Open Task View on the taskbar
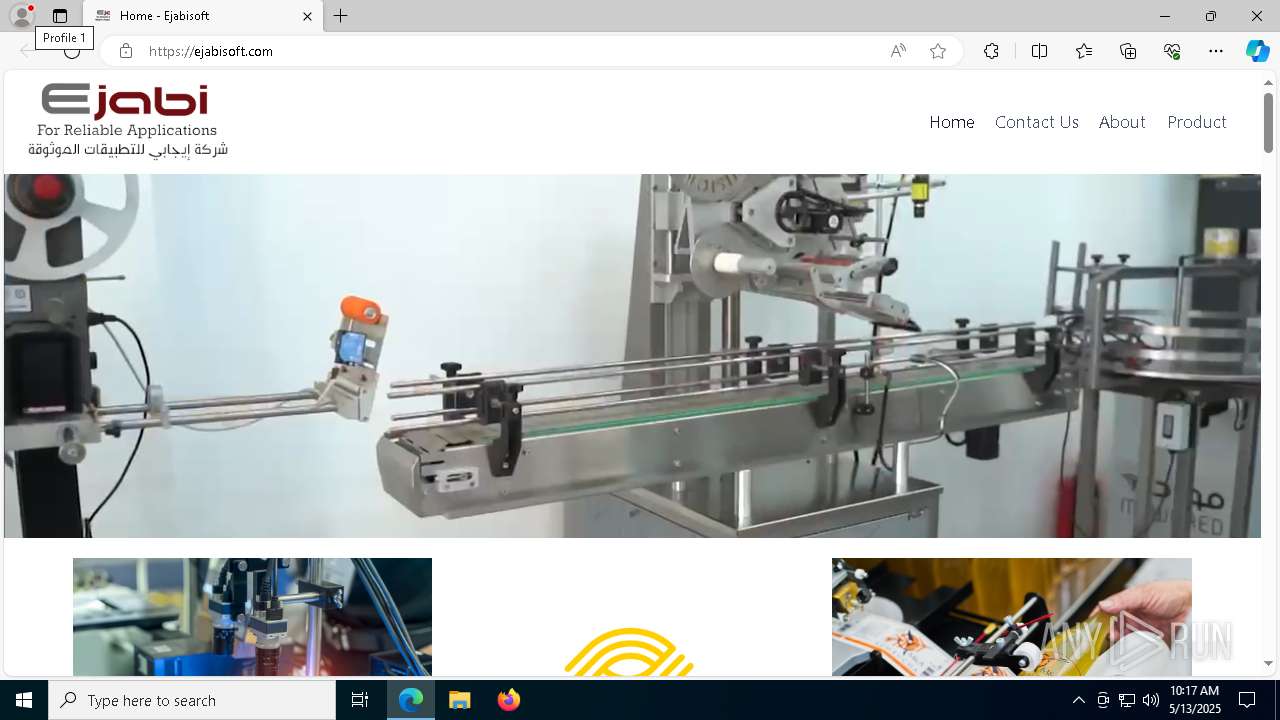The image size is (1280, 720). (360, 700)
